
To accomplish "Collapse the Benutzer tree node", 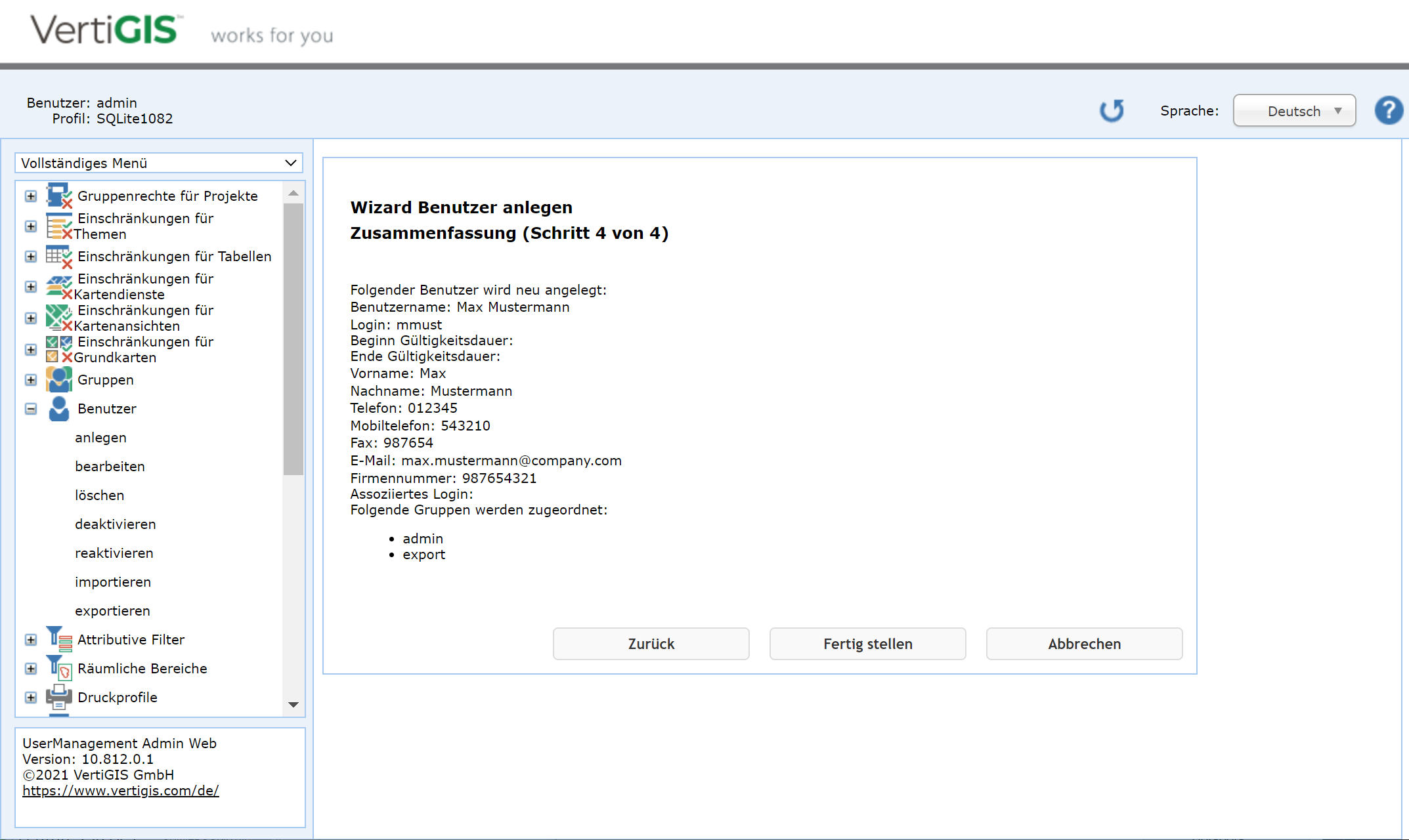I will 31,408.
